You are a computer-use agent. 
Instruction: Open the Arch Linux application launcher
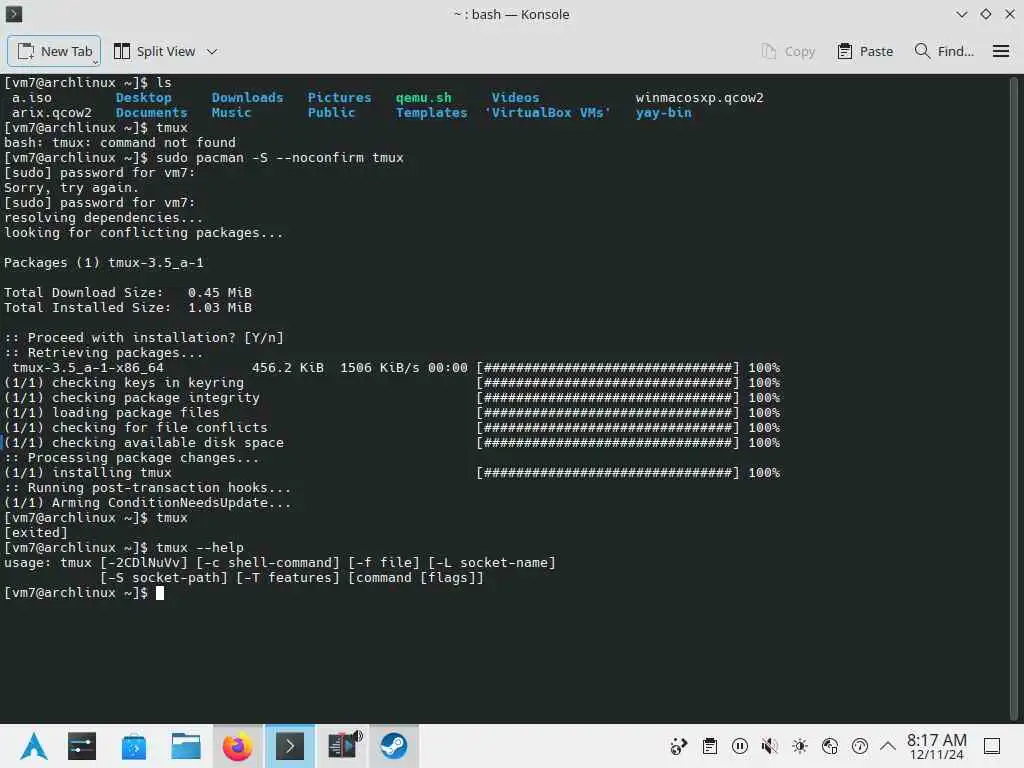(x=34, y=746)
